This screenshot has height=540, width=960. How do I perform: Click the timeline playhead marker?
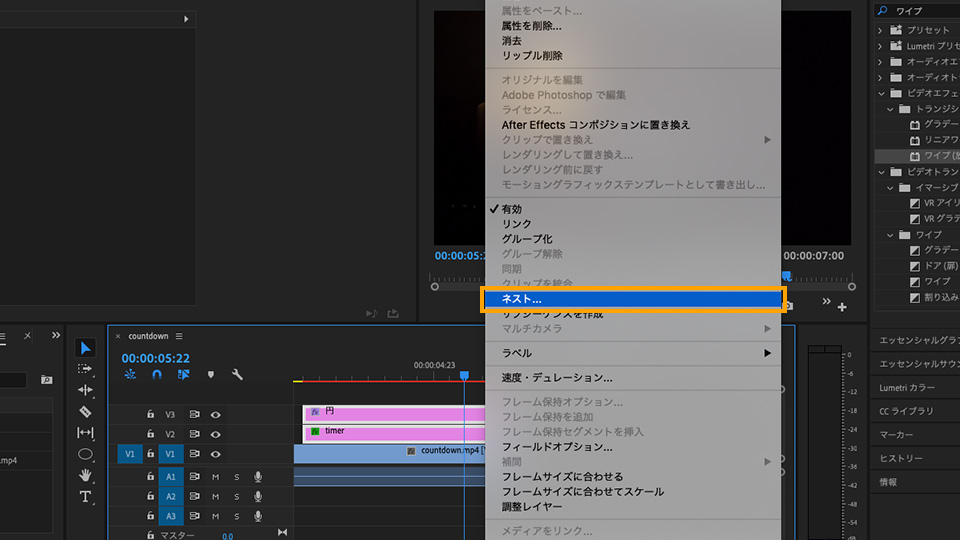click(464, 375)
